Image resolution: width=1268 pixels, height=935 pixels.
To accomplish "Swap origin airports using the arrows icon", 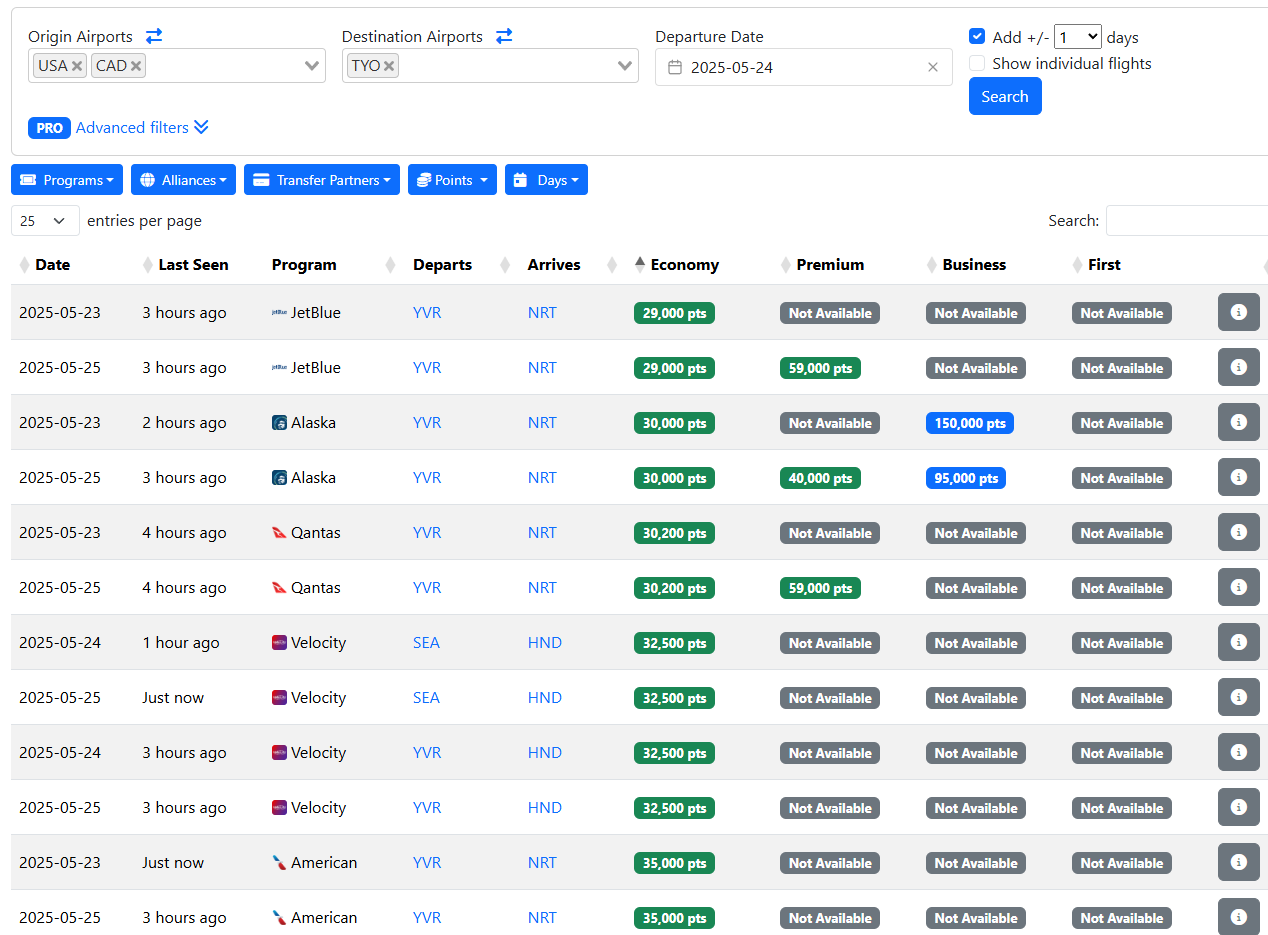I will (x=154, y=36).
